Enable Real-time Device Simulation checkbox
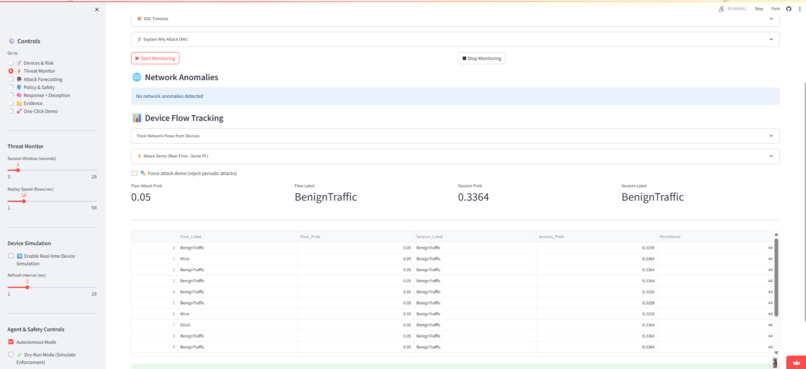The width and height of the screenshot is (806, 369). click(x=11, y=255)
